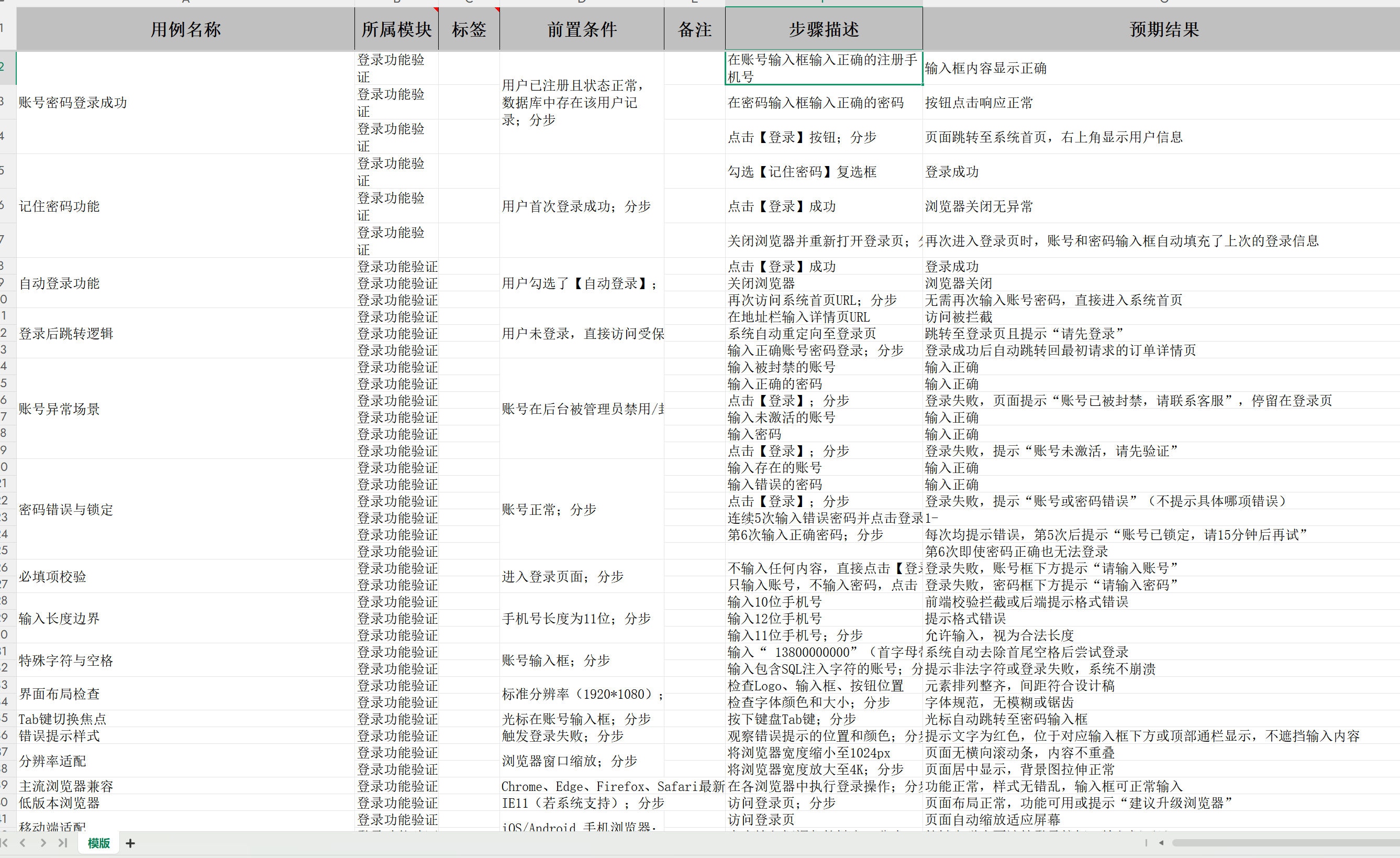Select result cell 页面无横向滚动条，内容不重叠
This screenshot has width=1400, height=858.
[1161, 752]
